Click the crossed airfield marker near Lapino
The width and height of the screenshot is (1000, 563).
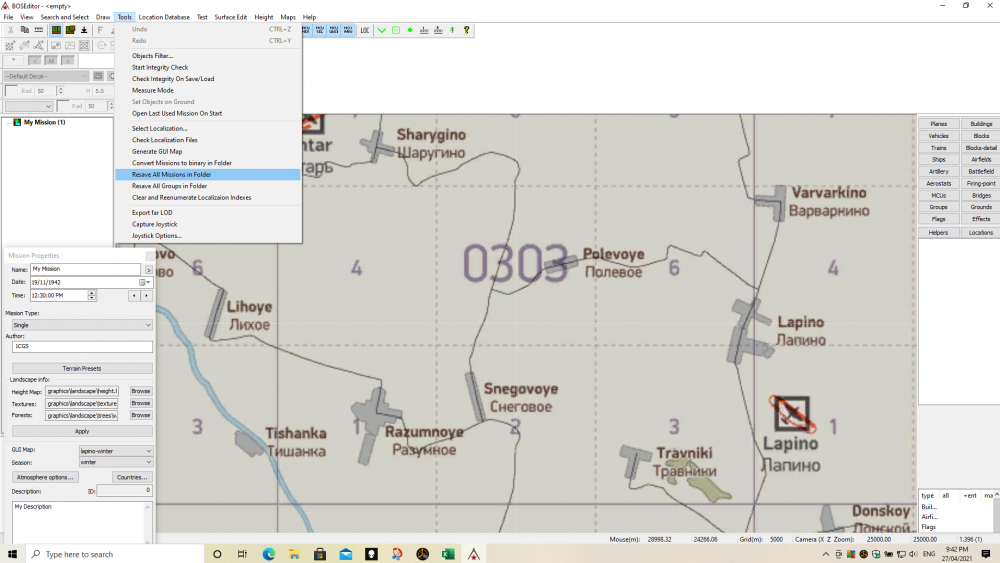point(793,412)
